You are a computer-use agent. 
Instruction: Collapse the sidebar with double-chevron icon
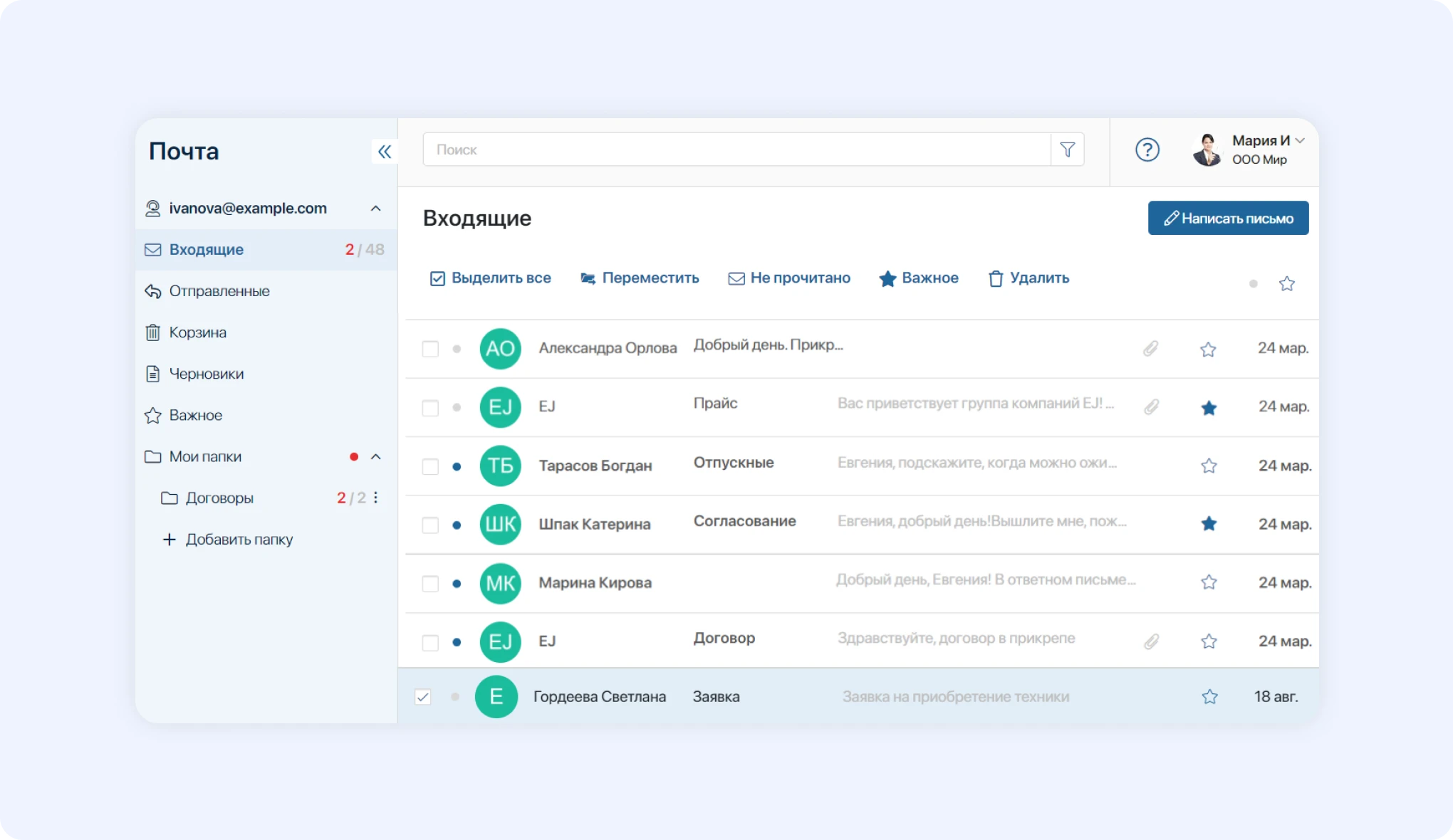[x=385, y=152]
